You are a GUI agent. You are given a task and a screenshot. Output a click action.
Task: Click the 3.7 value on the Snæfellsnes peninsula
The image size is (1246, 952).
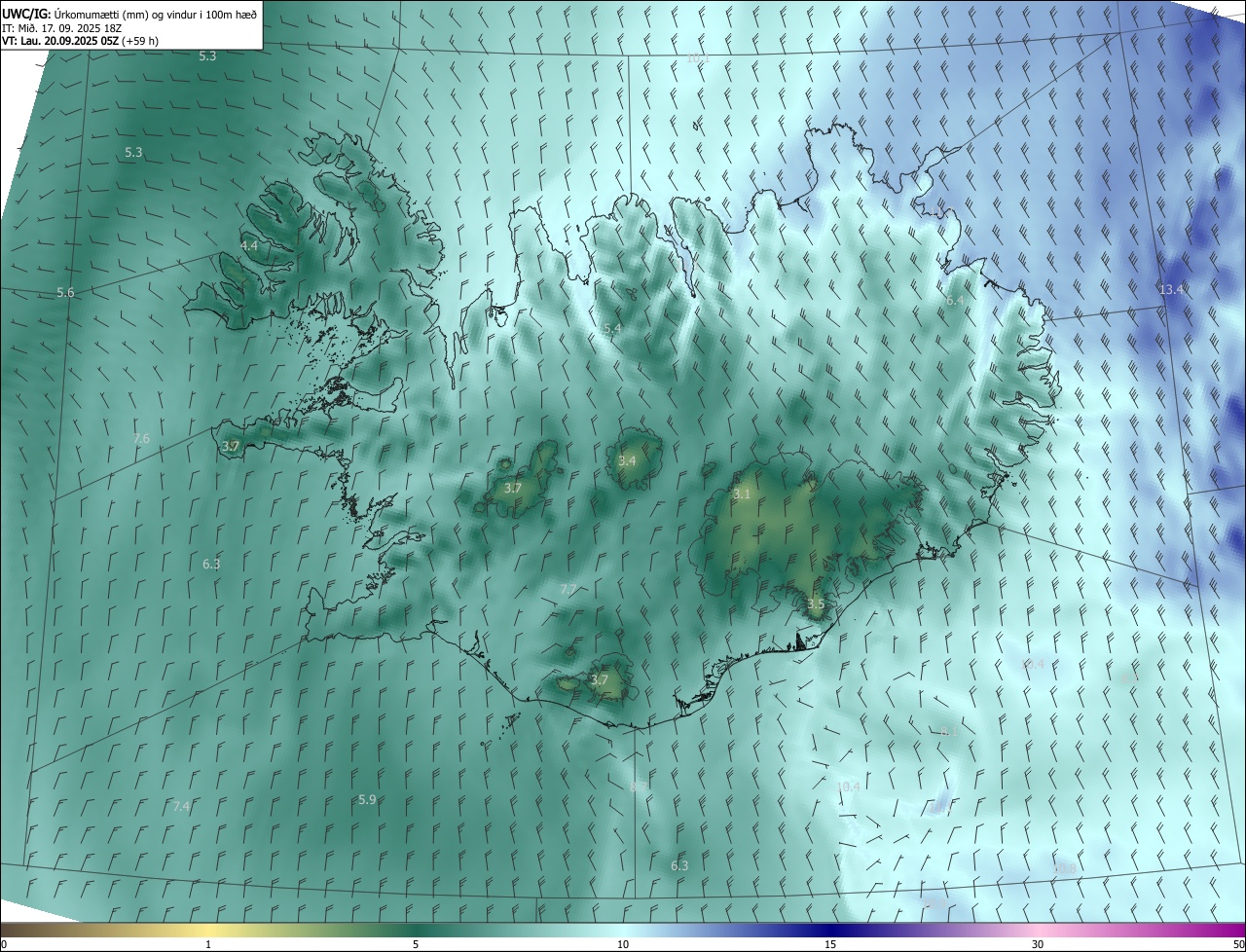click(x=231, y=446)
